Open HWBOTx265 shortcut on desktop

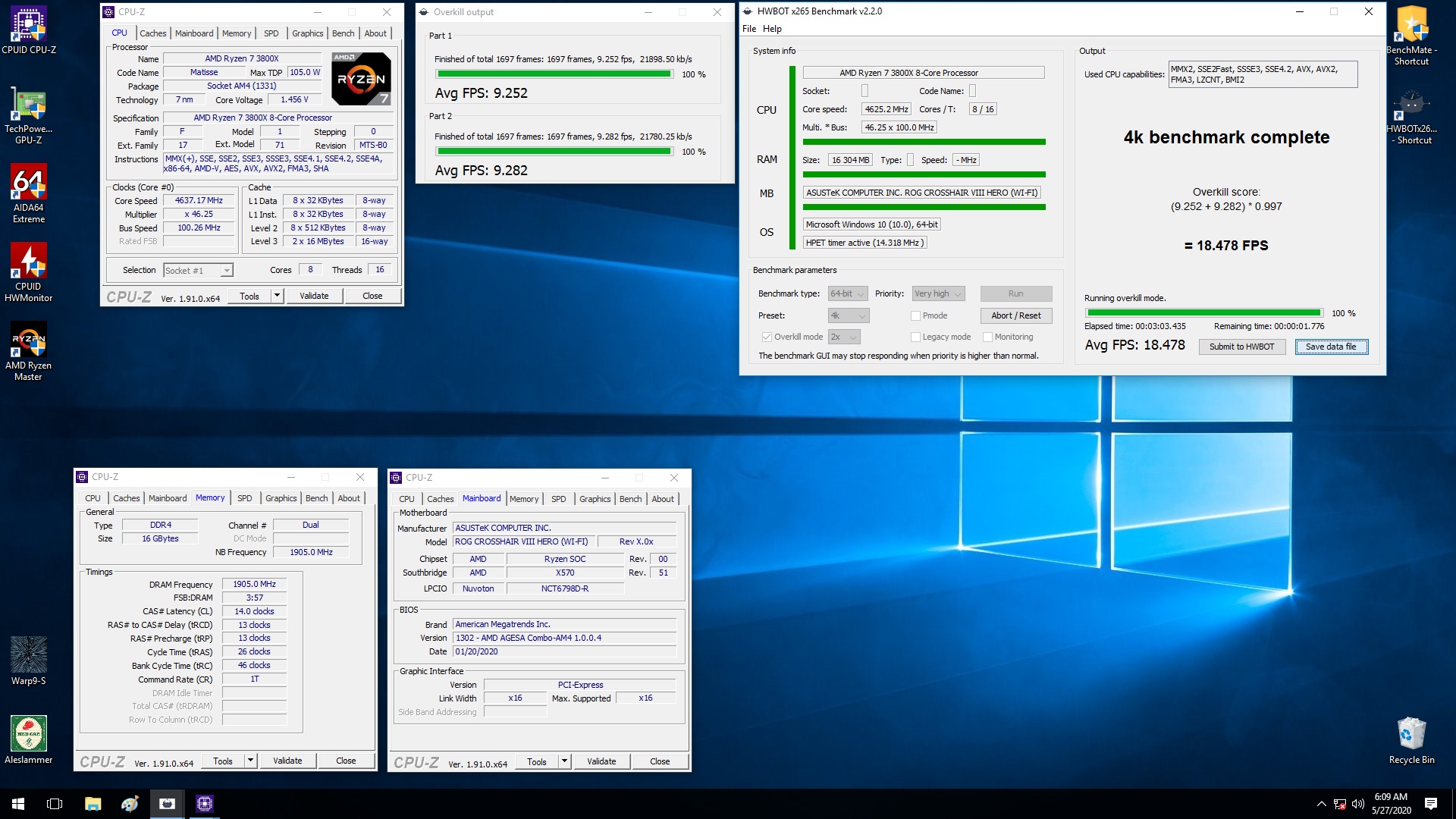click(1411, 115)
